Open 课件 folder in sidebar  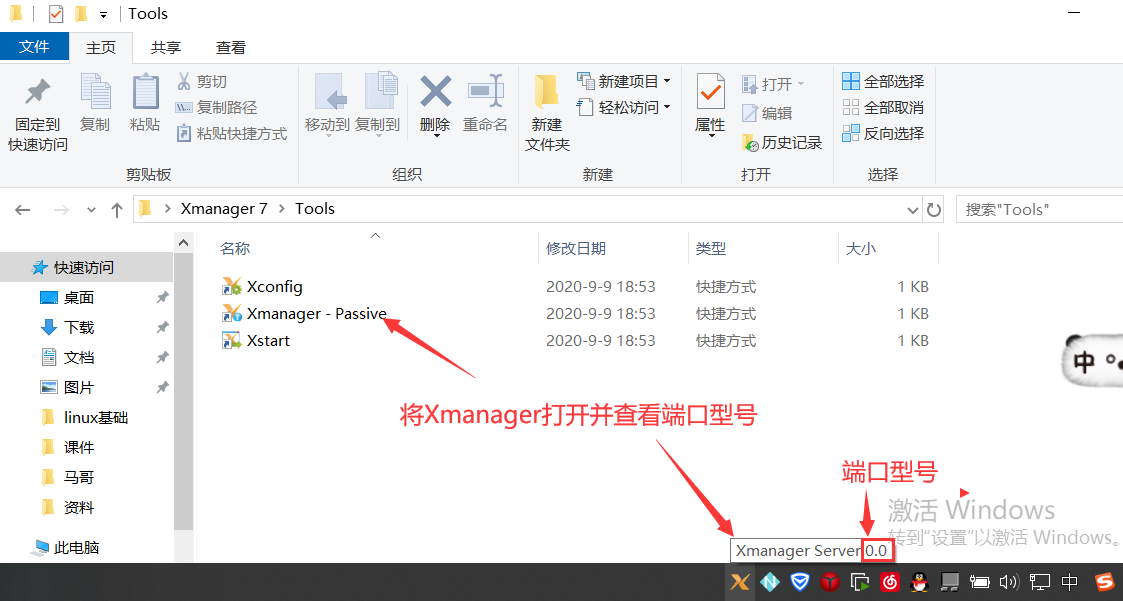(x=67, y=448)
